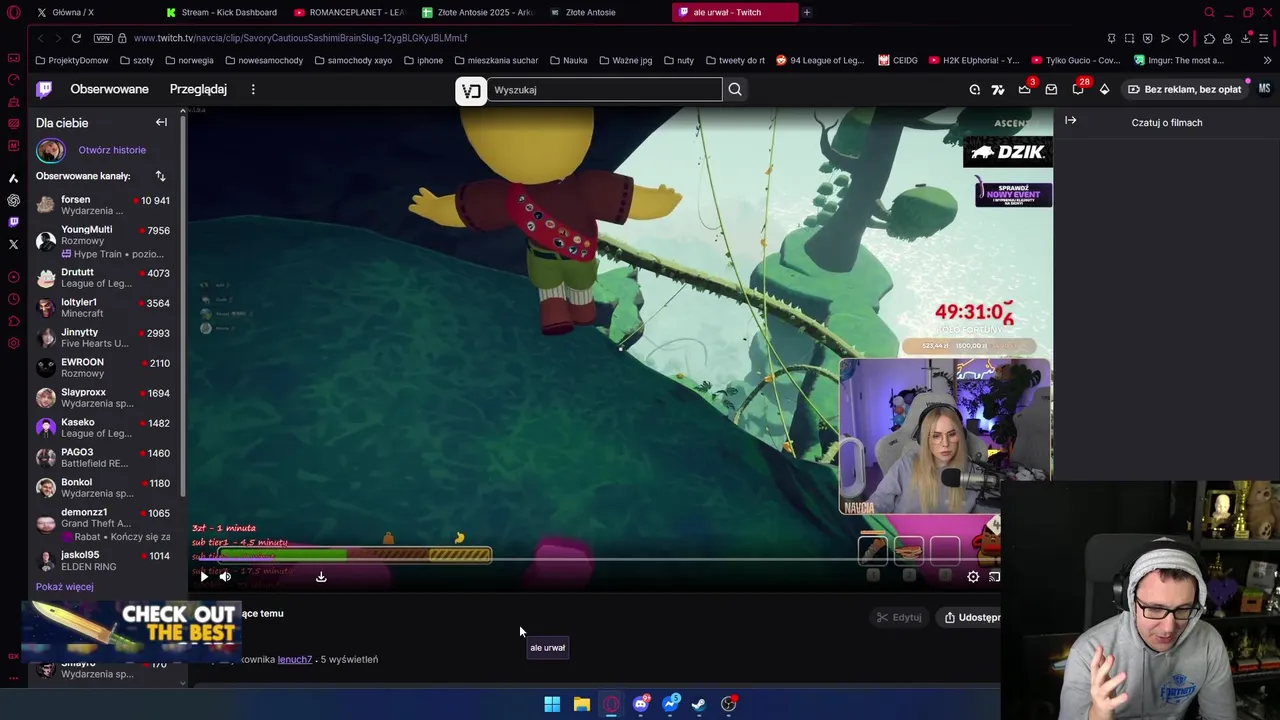Sort followed channels with the arrows icon
The height and width of the screenshot is (720, 1280).
(160, 176)
